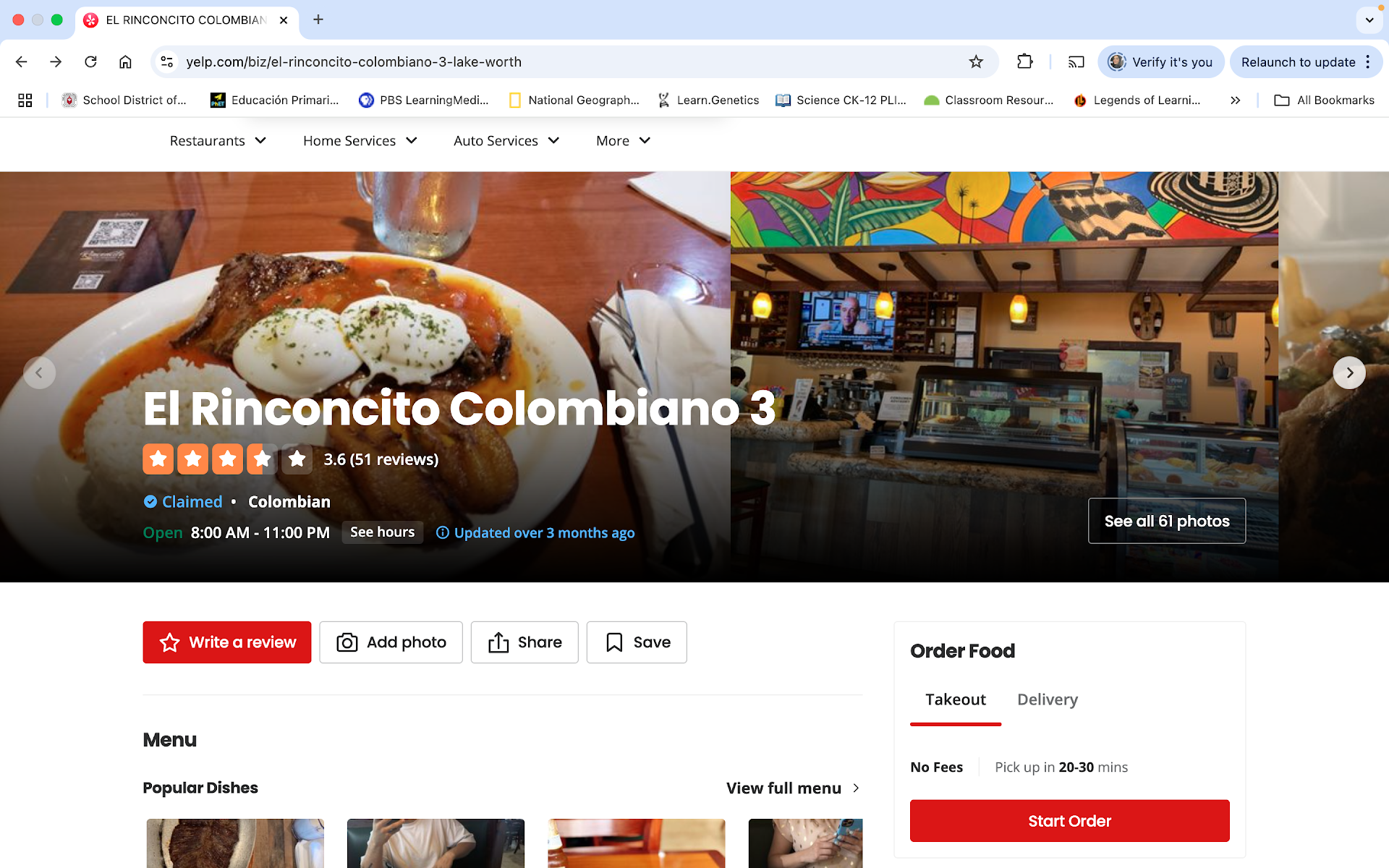Expand the Restaurants dropdown menu
The width and height of the screenshot is (1389, 868).
[218, 140]
